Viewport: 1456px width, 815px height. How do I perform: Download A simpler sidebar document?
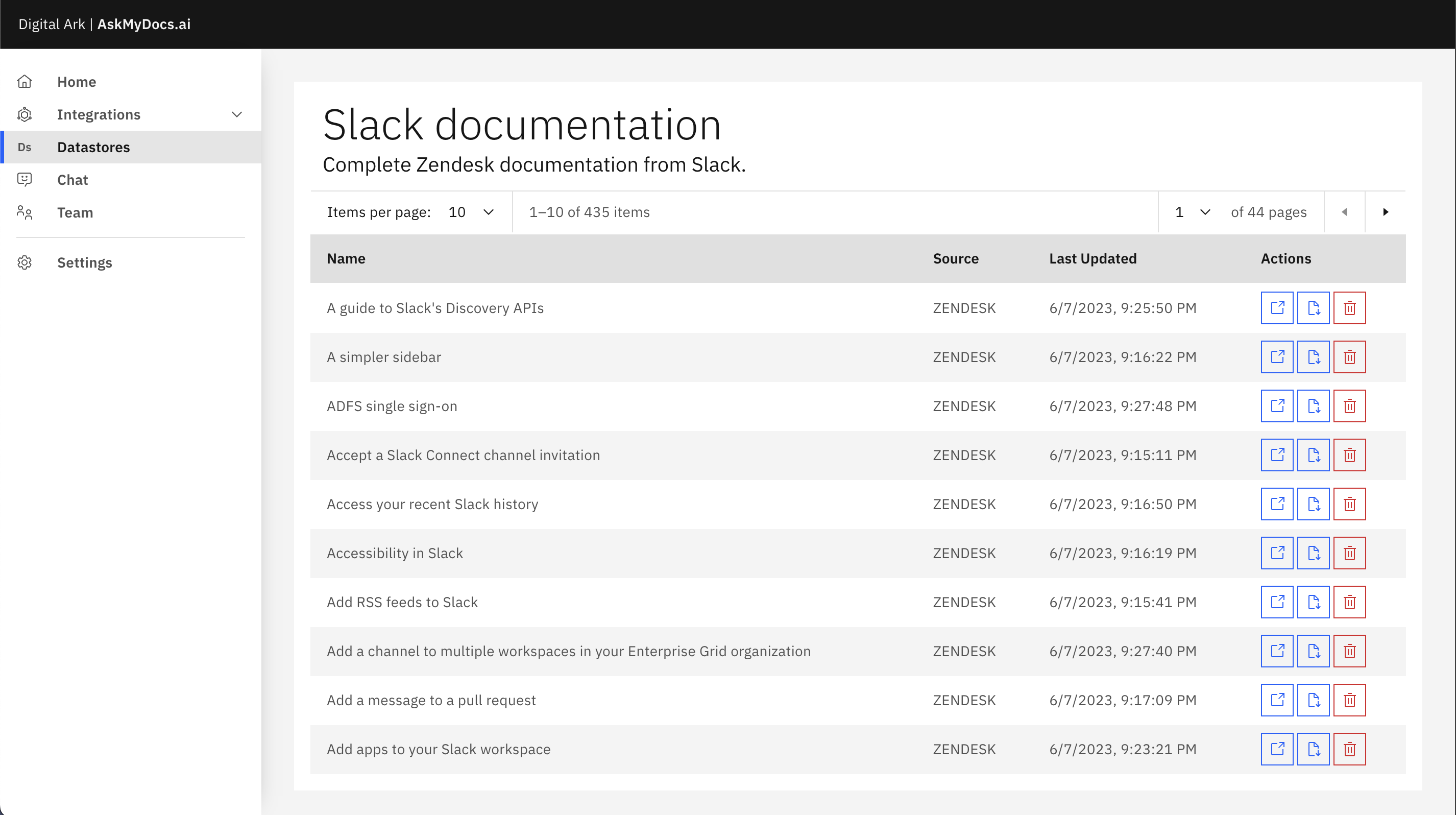tap(1313, 357)
